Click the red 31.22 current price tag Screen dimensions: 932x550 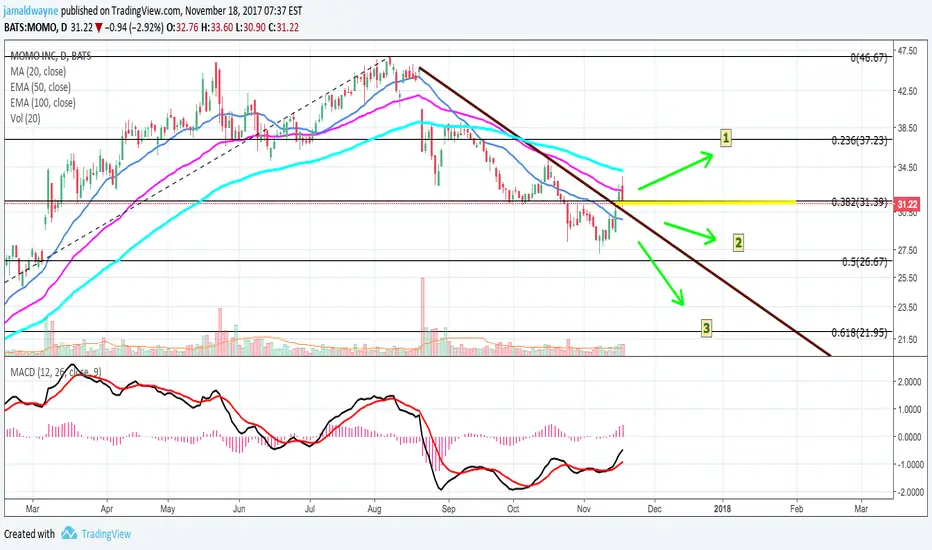pyautogui.click(x=908, y=205)
